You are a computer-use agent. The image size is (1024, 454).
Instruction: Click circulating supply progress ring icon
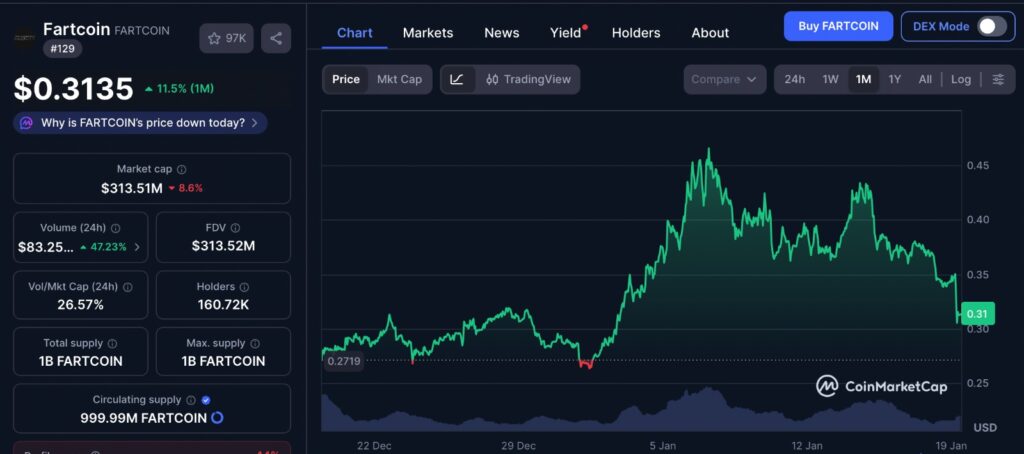coord(217,417)
